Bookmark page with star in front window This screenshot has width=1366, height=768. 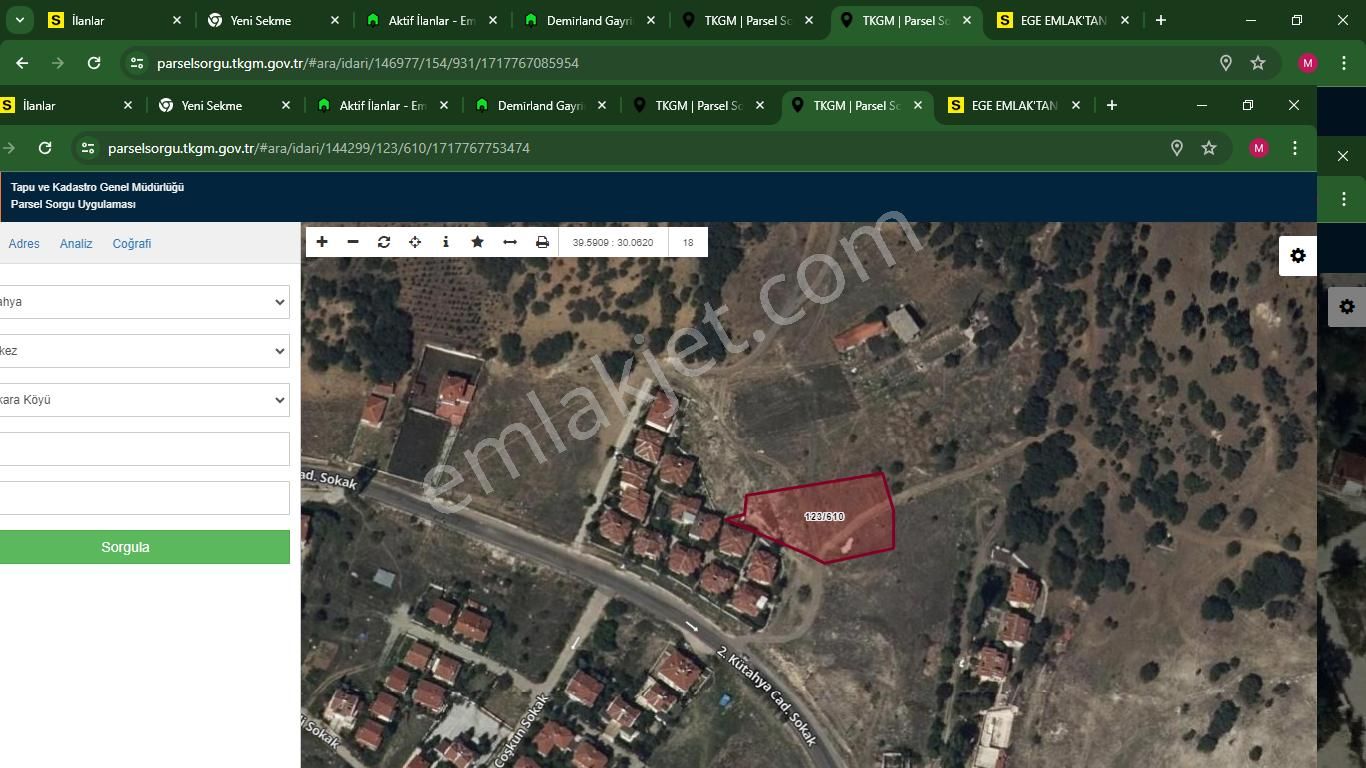pos(1209,148)
